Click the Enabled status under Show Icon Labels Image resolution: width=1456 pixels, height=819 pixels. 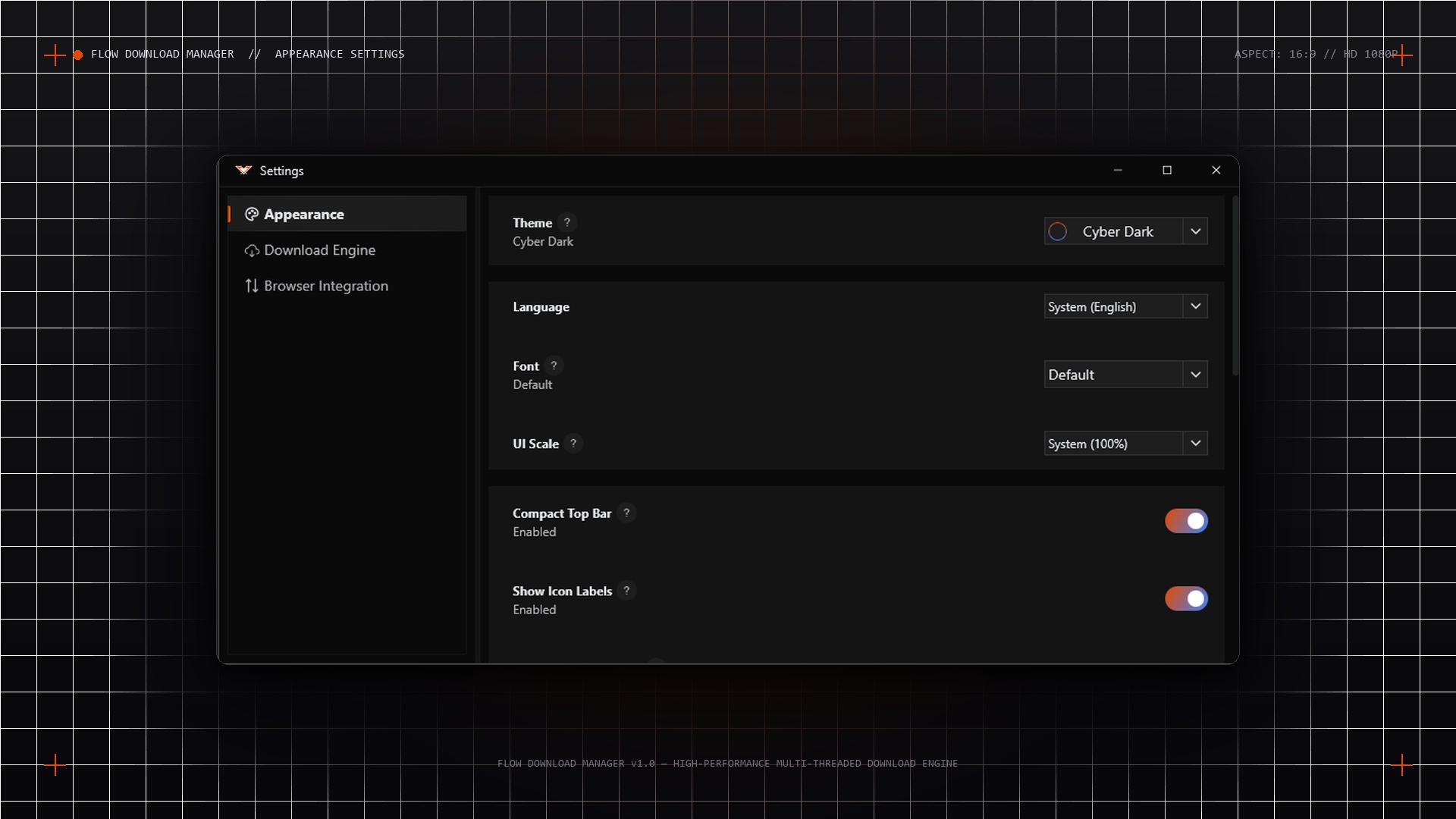click(534, 610)
